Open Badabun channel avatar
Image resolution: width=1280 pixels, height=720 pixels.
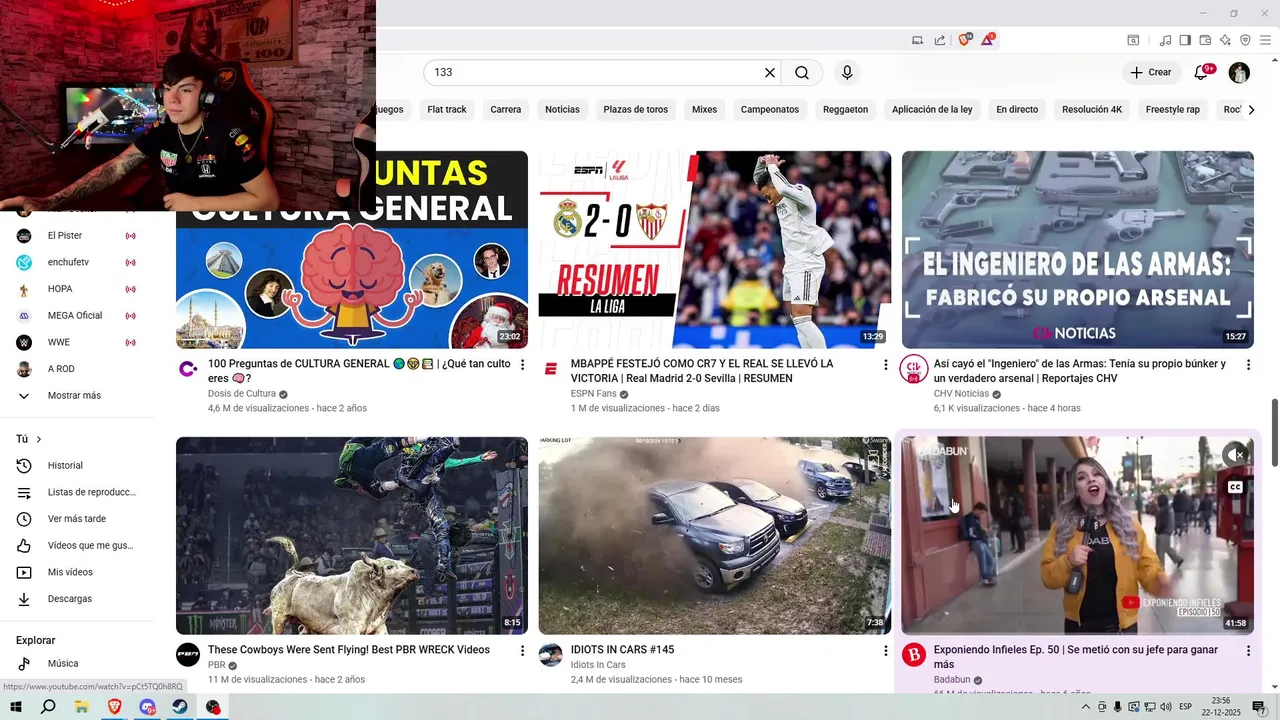pos(914,655)
